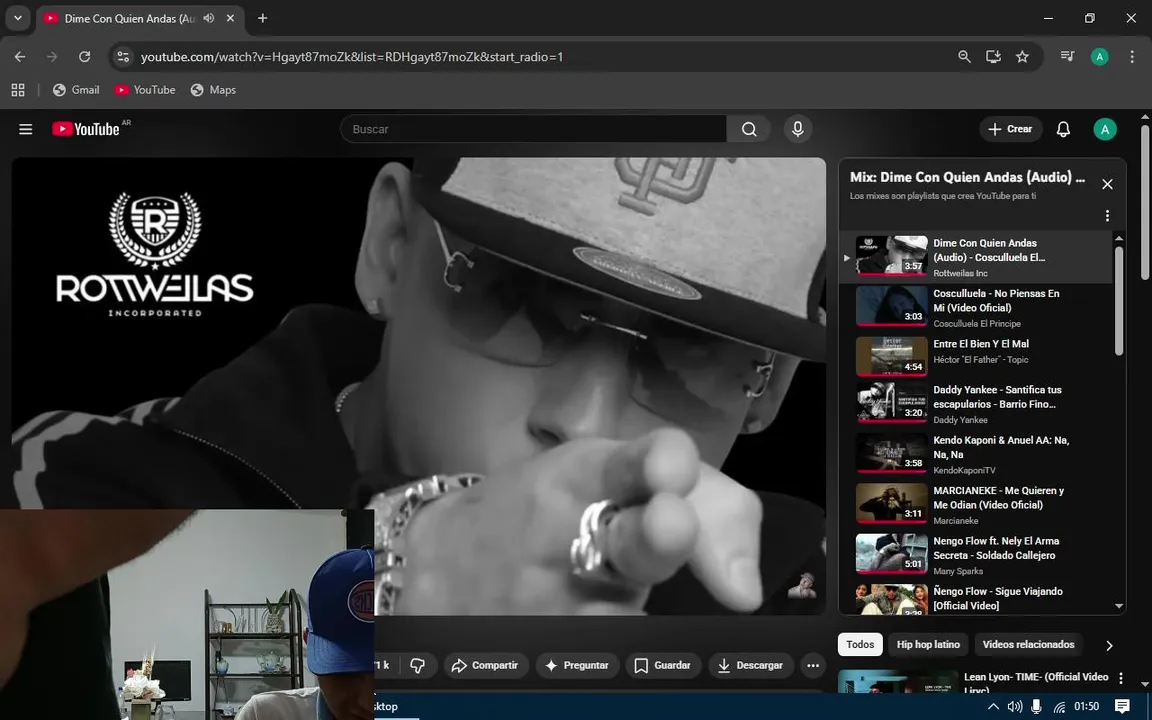Viewport: 1152px width, 720px height.
Task: Open the Maps bookmark
Action: [213, 90]
